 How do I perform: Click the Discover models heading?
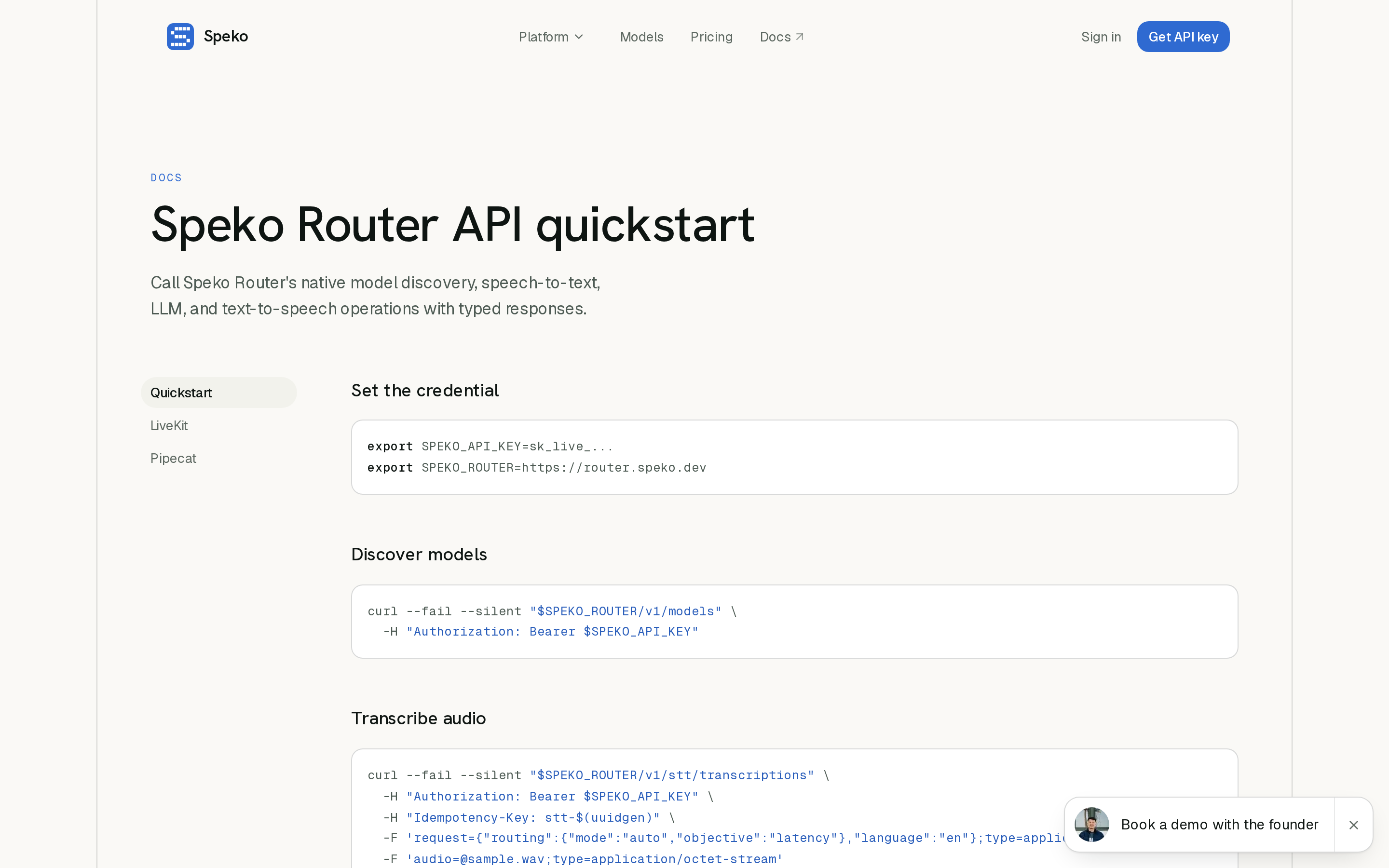coord(419,555)
